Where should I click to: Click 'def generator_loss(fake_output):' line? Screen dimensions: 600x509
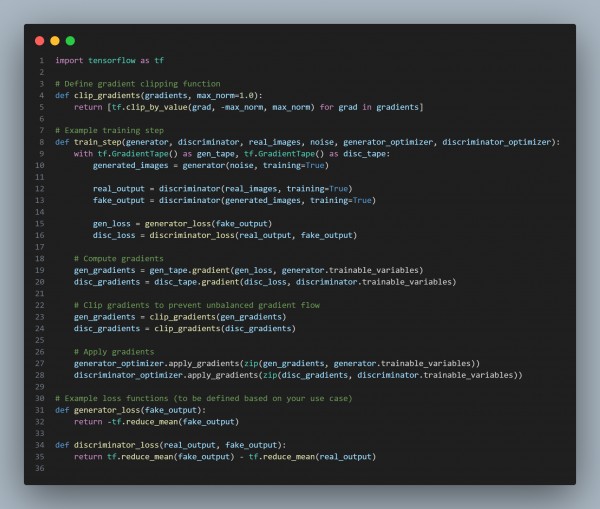(130, 410)
